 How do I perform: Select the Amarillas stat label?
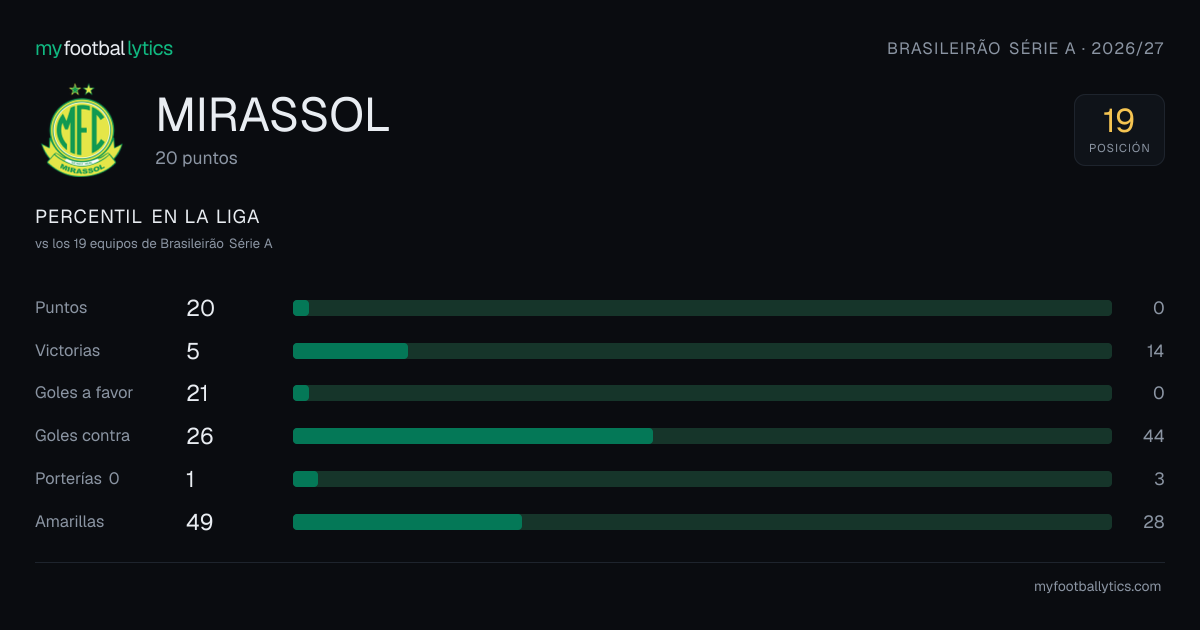click(69, 522)
